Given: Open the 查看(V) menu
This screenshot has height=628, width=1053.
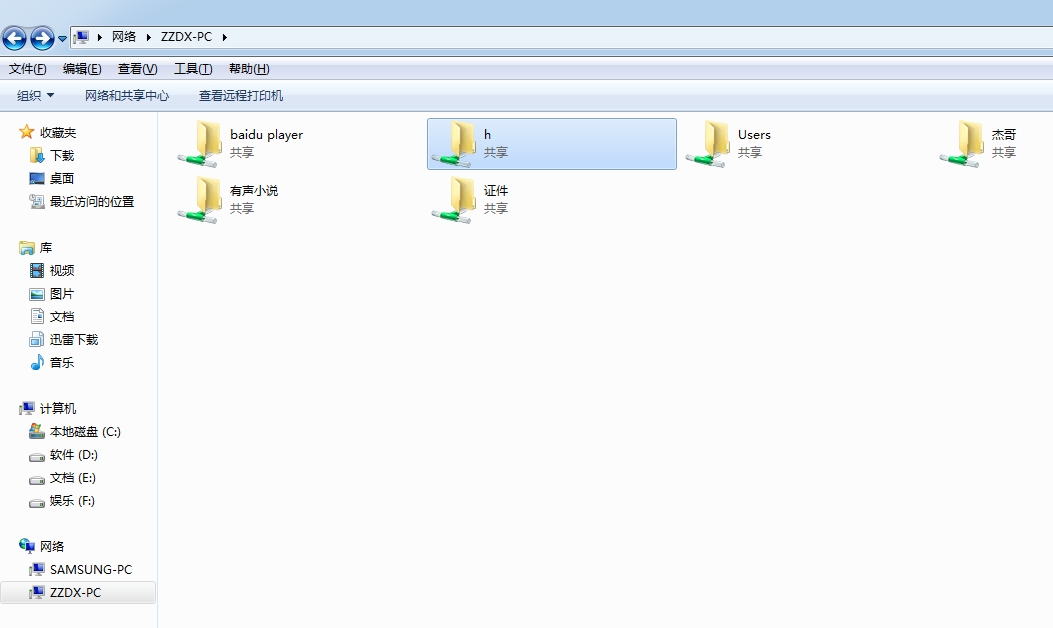Looking at the screenshot, I should [137, 69].
